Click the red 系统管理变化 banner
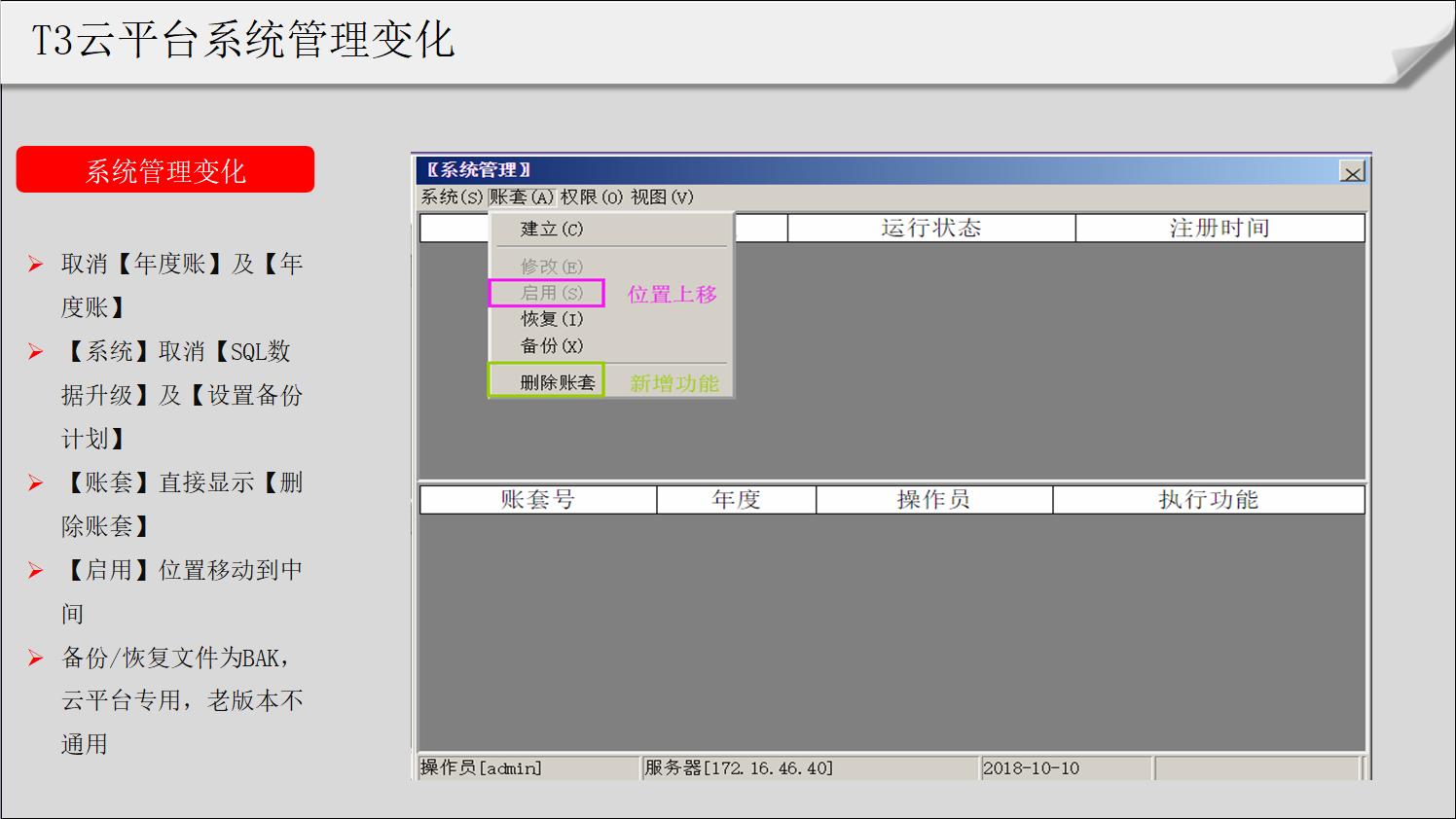Viewport: 1456px width, 819px height. click(165, 169)
